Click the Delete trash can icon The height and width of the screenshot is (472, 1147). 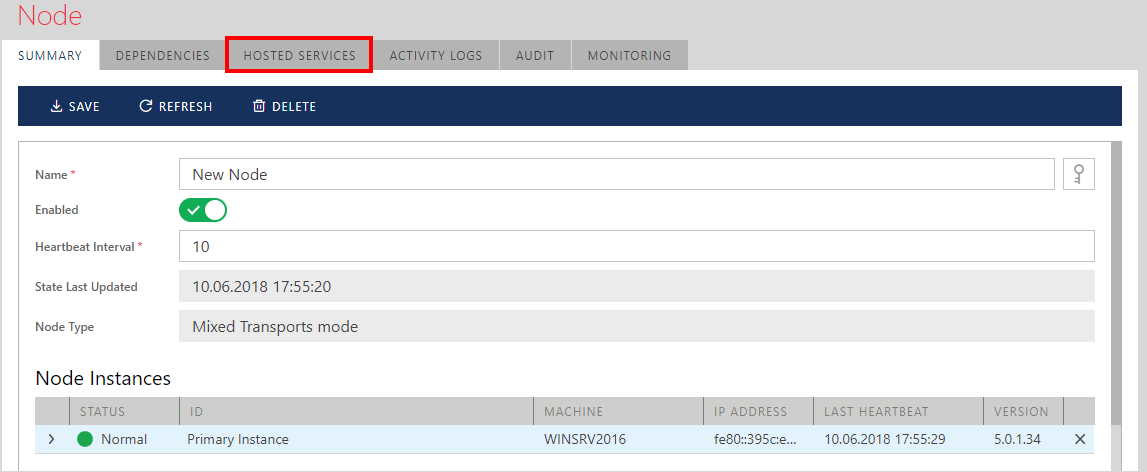259,106
